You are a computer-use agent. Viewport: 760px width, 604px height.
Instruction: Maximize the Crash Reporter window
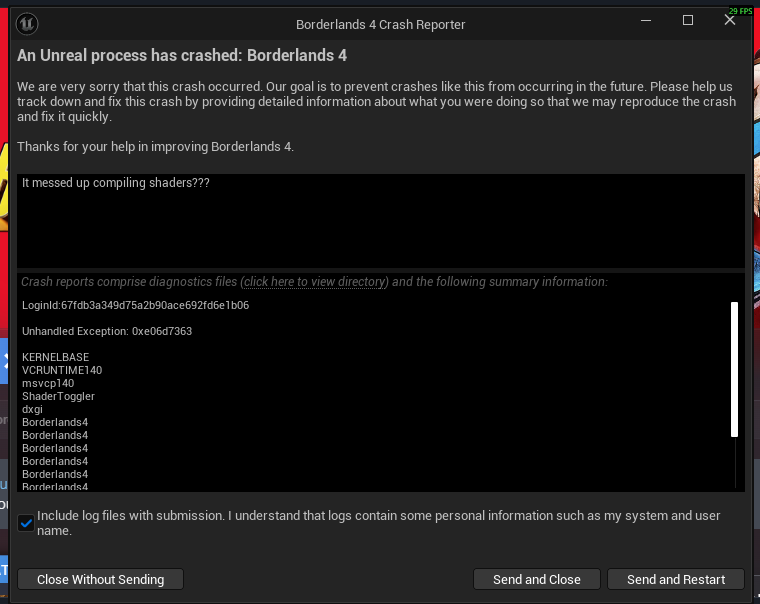point(688,20)
